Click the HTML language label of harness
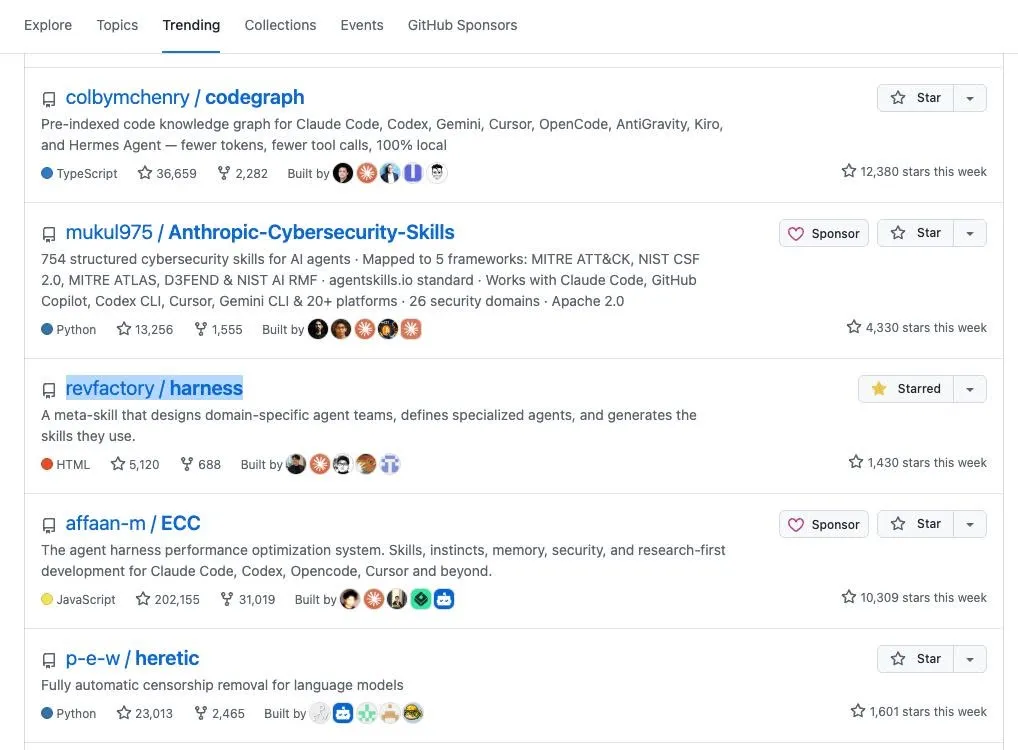The image size is (1018, 750). tap(73, 464)
